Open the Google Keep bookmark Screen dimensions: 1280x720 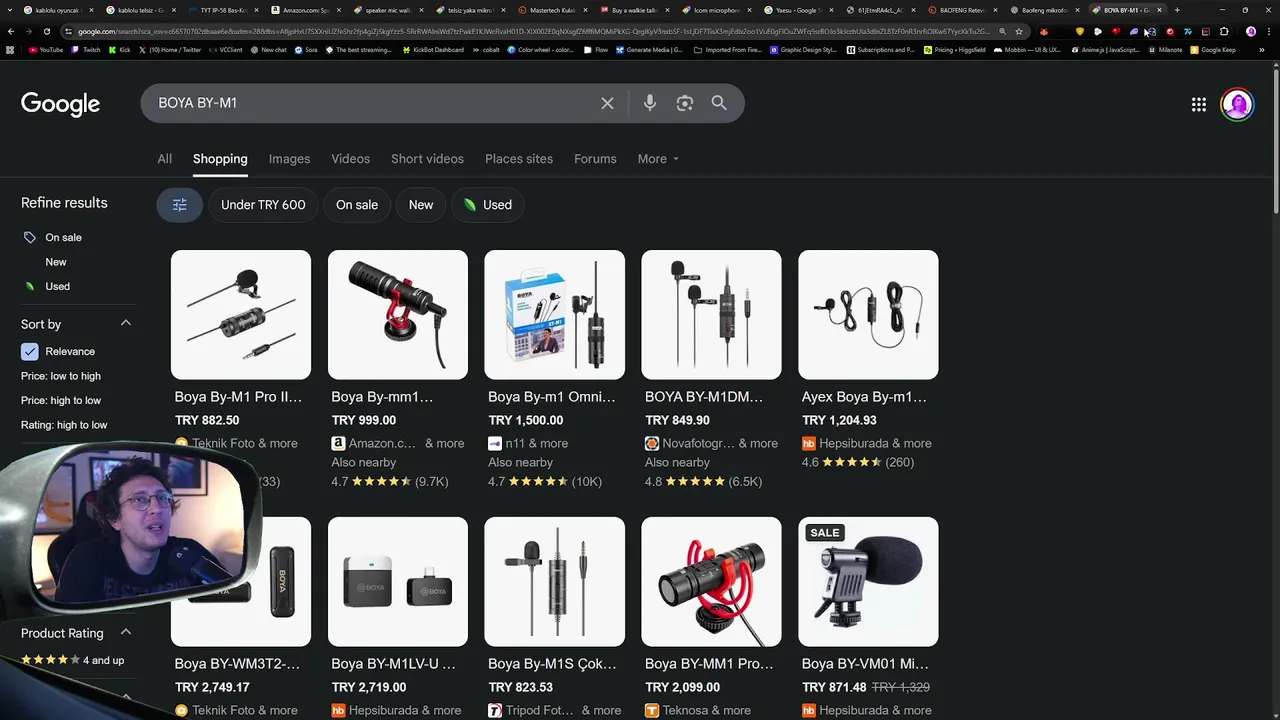(x=1212, y=49)
